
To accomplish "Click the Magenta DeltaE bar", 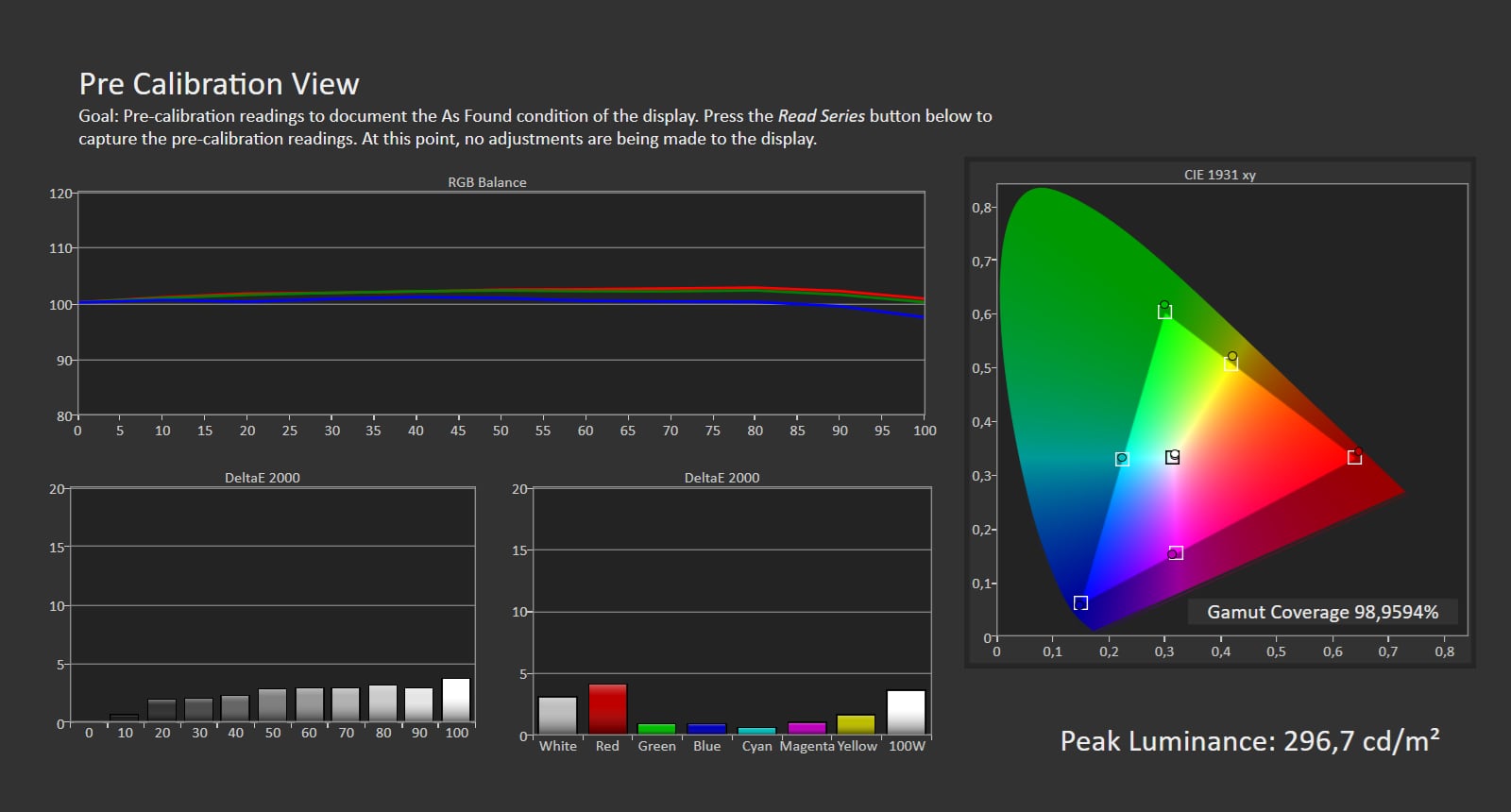I will click(x=806, y=728).
